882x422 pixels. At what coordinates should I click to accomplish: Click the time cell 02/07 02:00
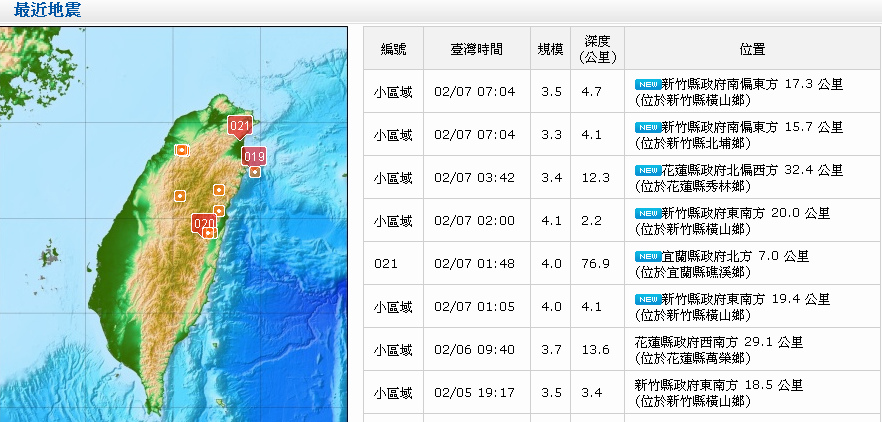[474, 221]
